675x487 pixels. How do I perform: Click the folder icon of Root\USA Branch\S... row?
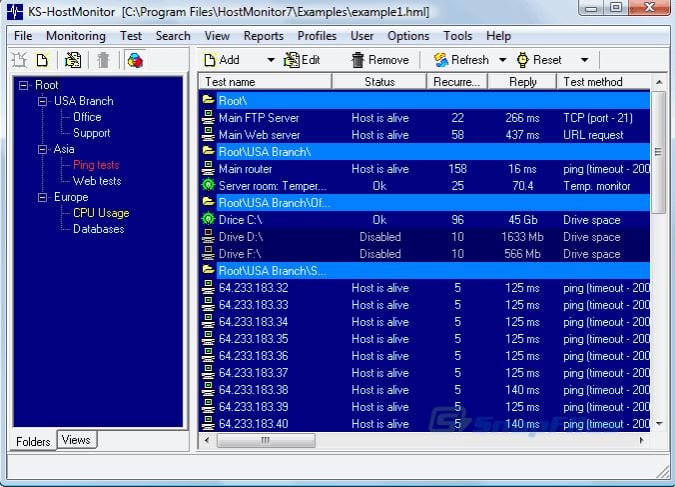tap(208, 270)
